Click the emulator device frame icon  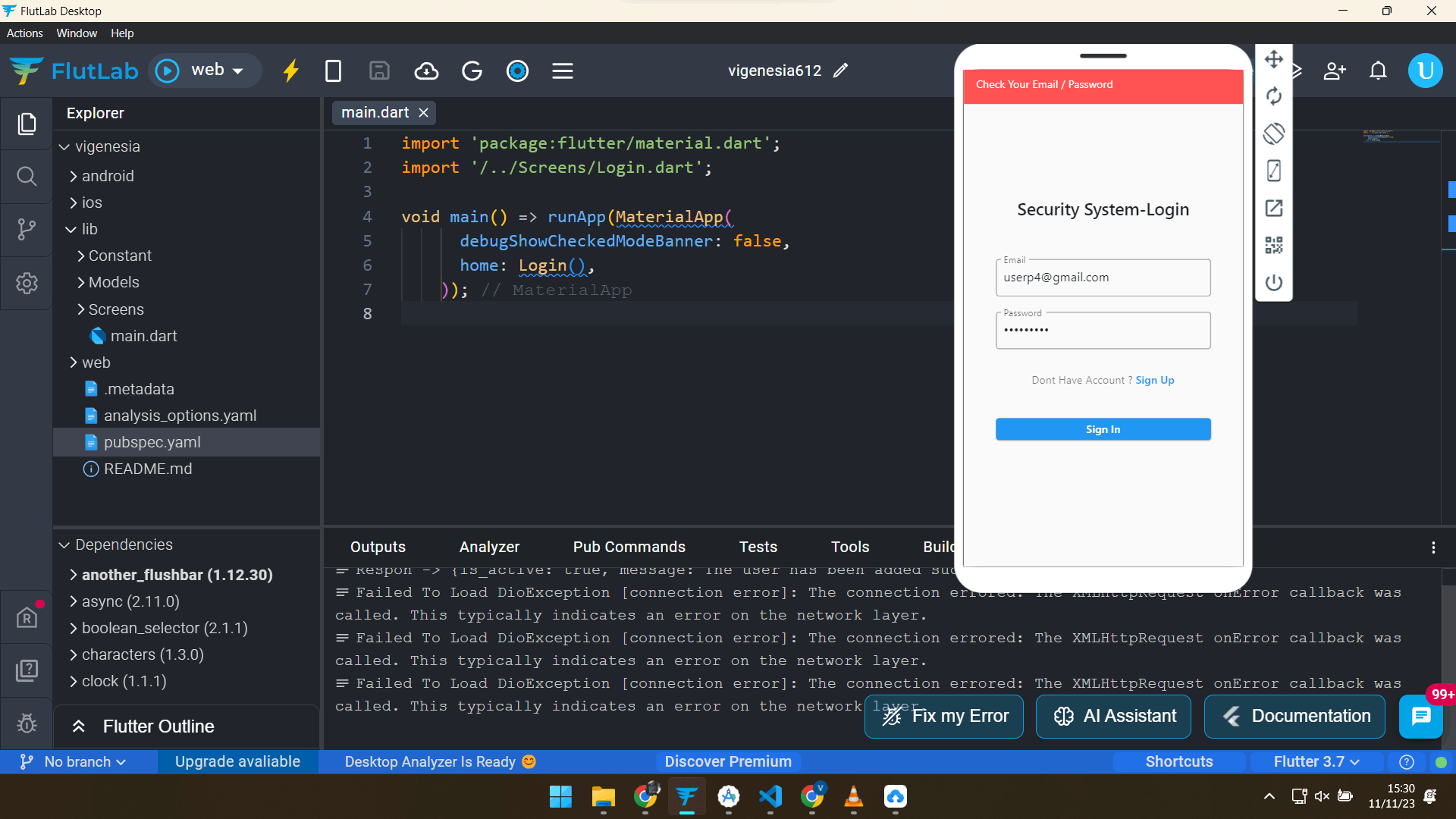tap(1274, 171)
